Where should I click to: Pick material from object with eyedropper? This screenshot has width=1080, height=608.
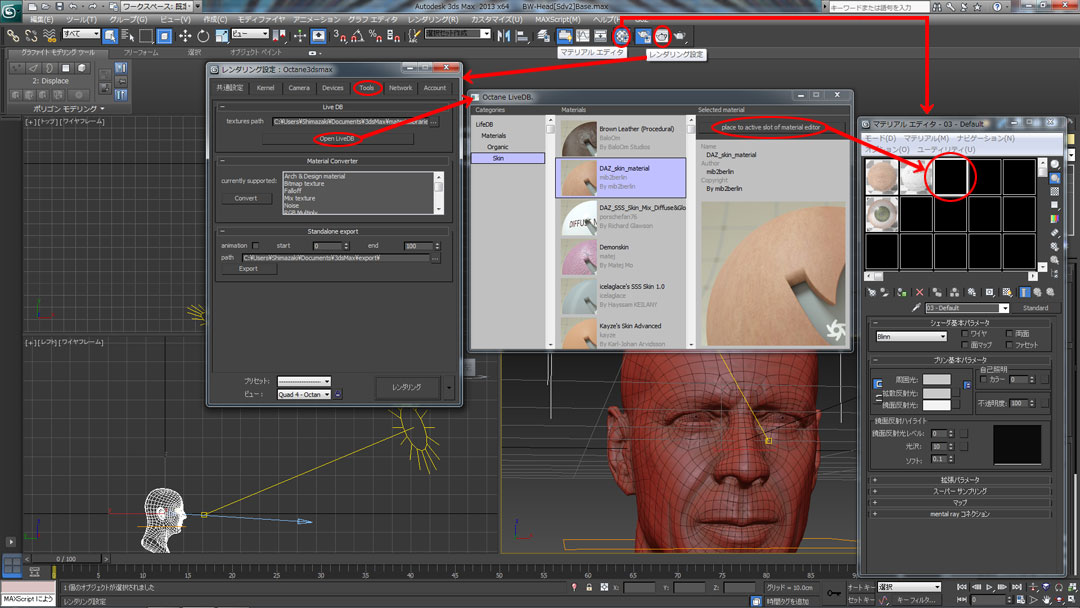coord(915,308)
